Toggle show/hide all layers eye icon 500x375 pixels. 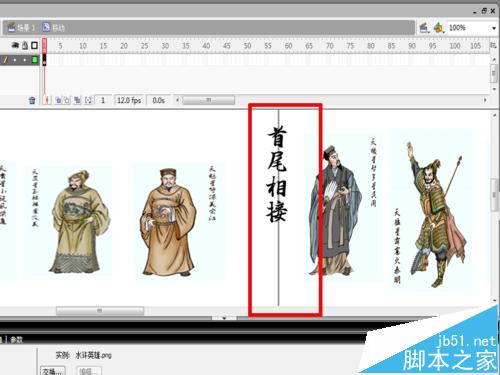point(15,45)
